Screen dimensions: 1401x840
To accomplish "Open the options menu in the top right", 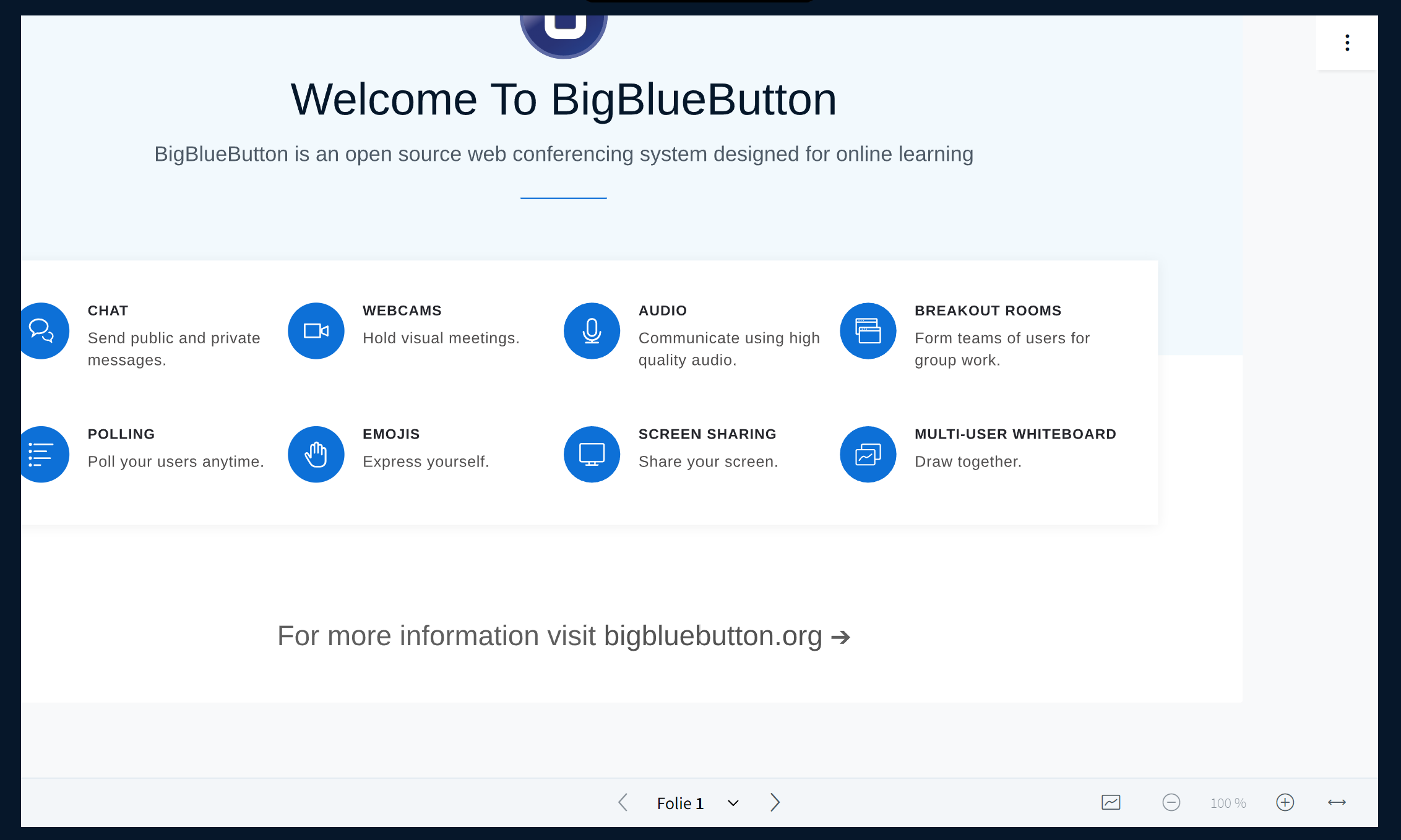I will pos(1348,43).
